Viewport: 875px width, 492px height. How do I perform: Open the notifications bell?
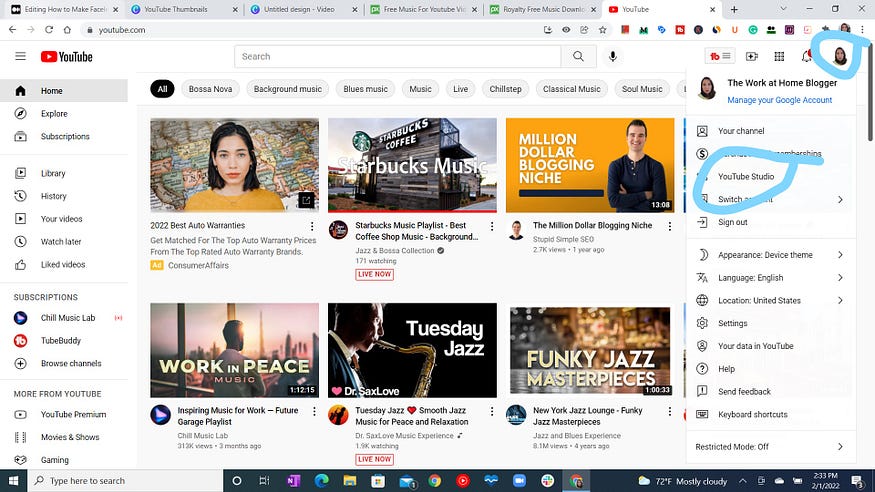point(806,56)
